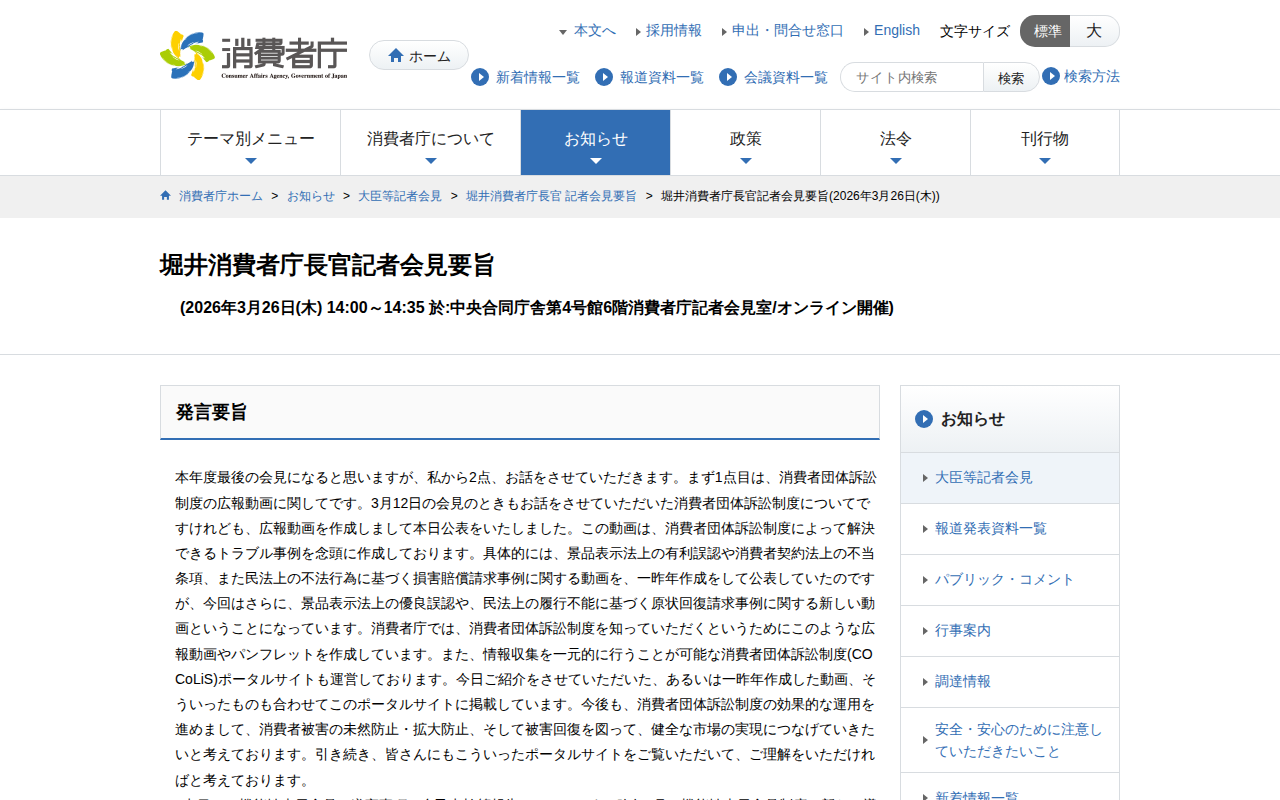
Task: Expand the テーマ別メニュー dropdown
Action: tap(250, 142)
